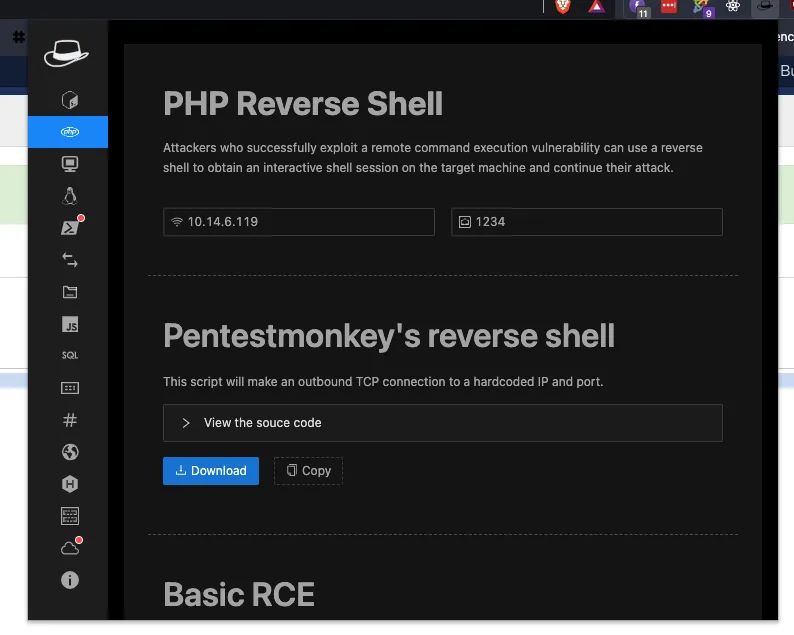The image size is (794, 635).
Task: Click the cloud icon with red badge
Action: point(69,547)
